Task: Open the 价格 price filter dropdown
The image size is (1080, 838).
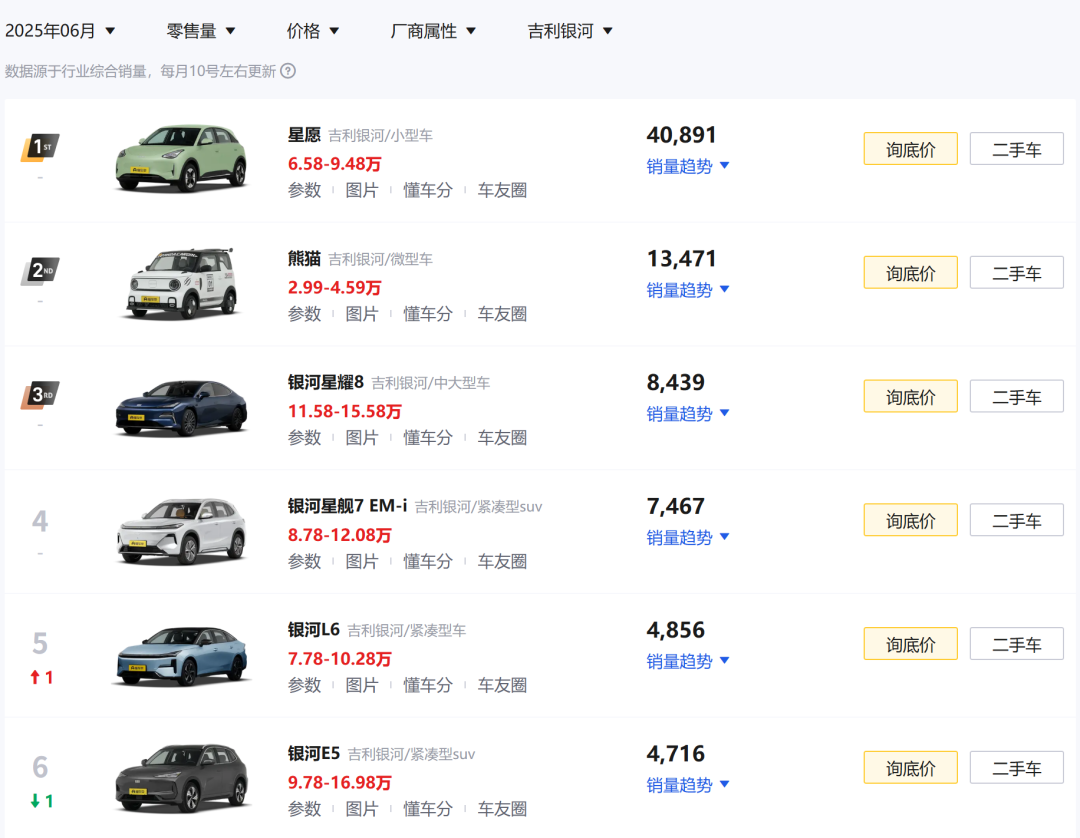Action: (x=313, y=31)
